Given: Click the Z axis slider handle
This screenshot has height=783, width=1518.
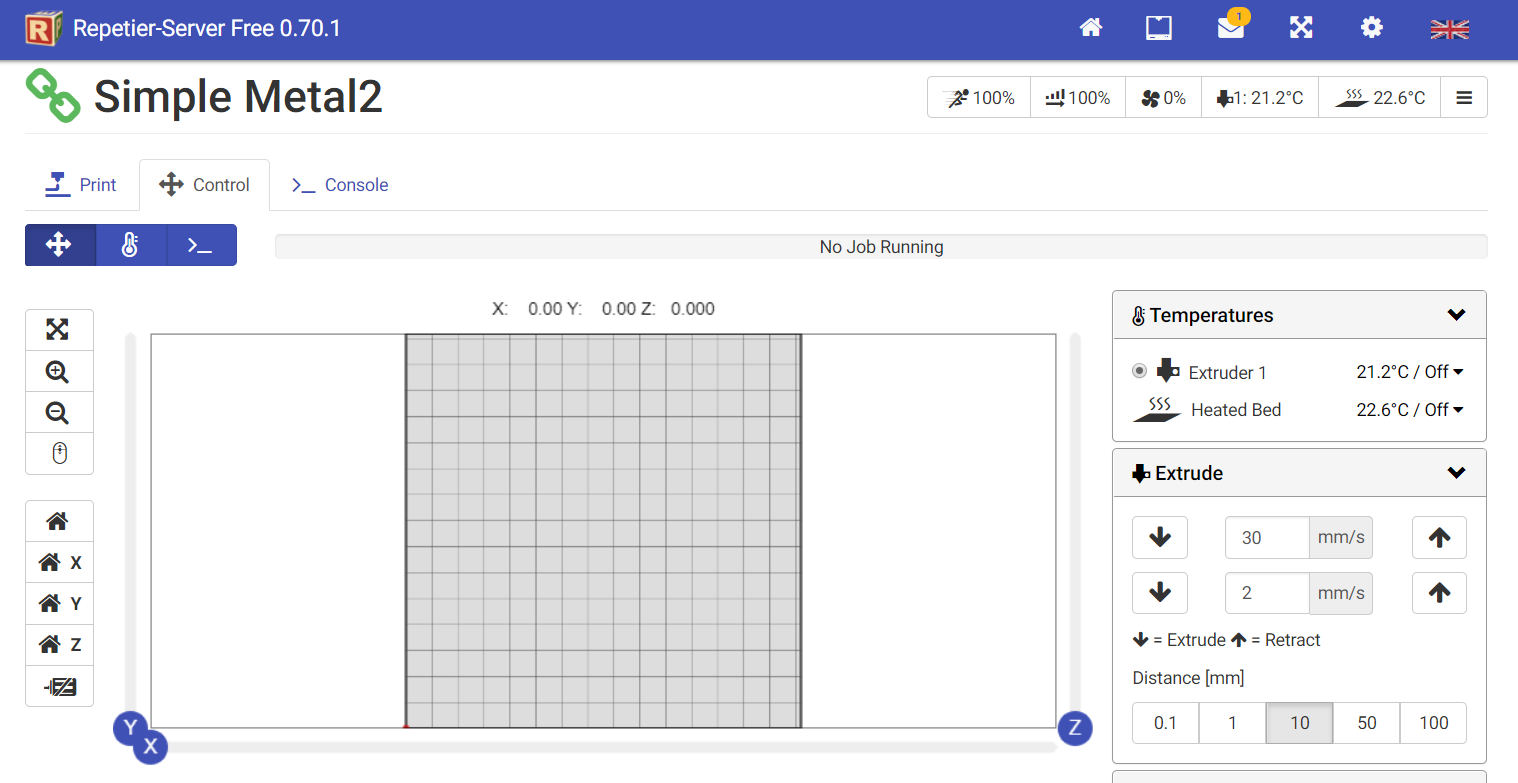Looking at the screenshot, I should (x=1075, y=727).
